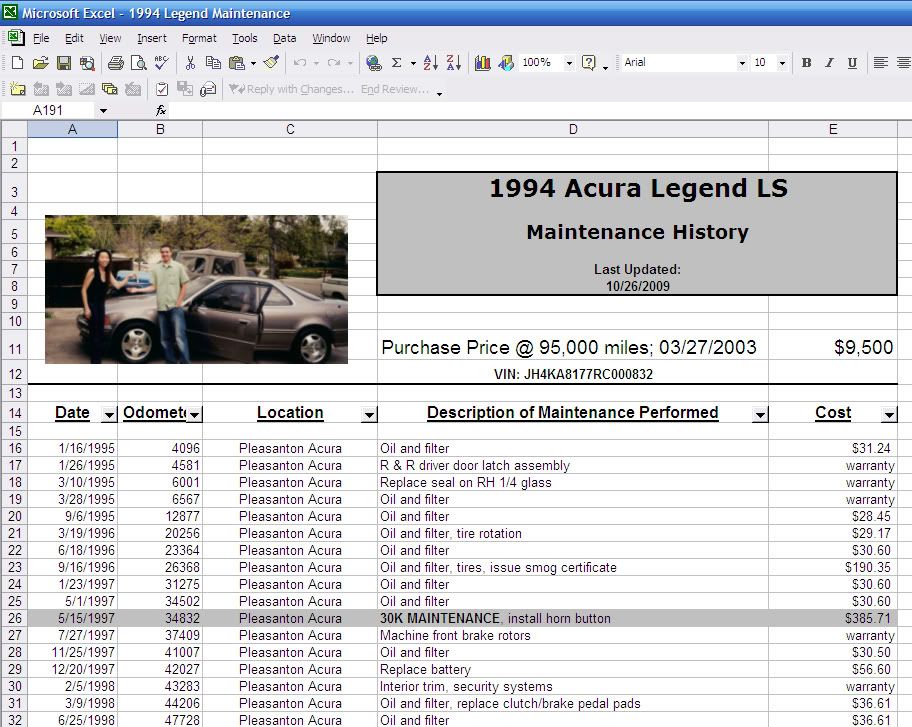The height and width of the screenshot is (727, 912).
Task: Open the Window menu
Action: [x=331, y=38]
